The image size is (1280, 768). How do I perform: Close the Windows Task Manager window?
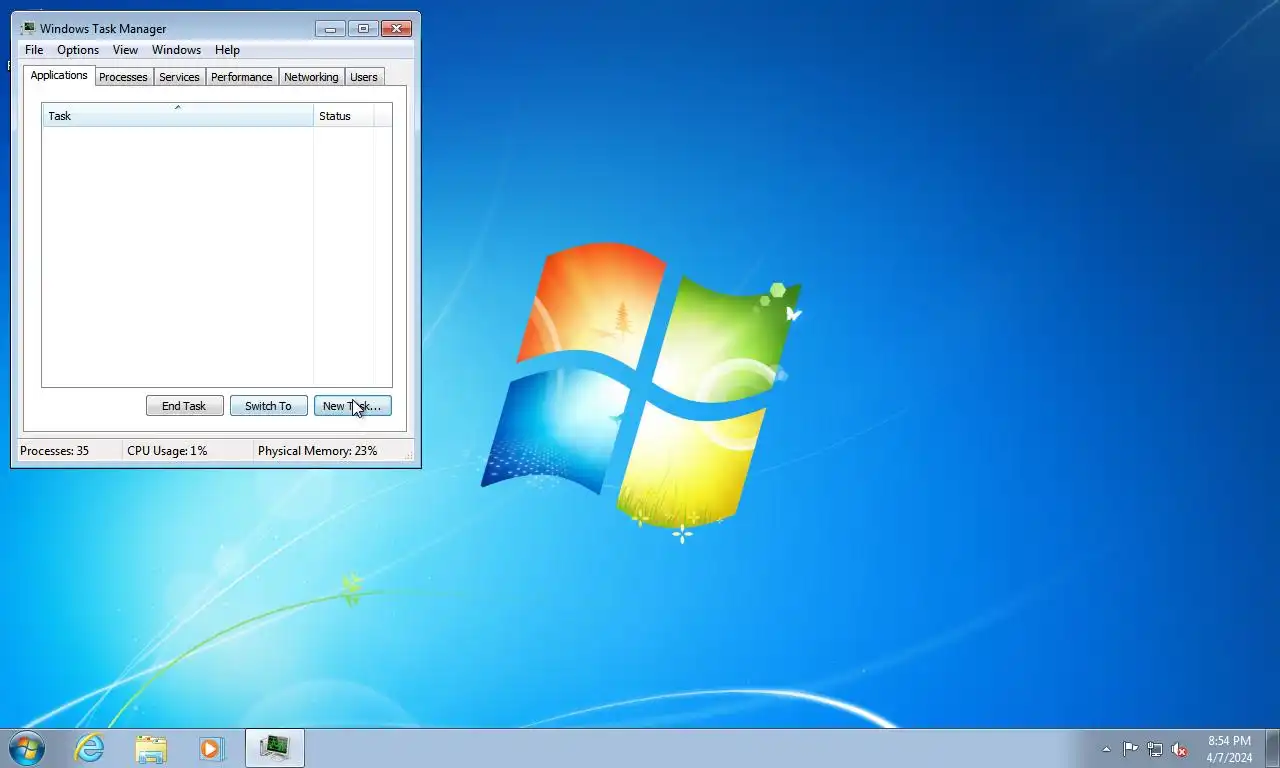(x=397, y=29)
